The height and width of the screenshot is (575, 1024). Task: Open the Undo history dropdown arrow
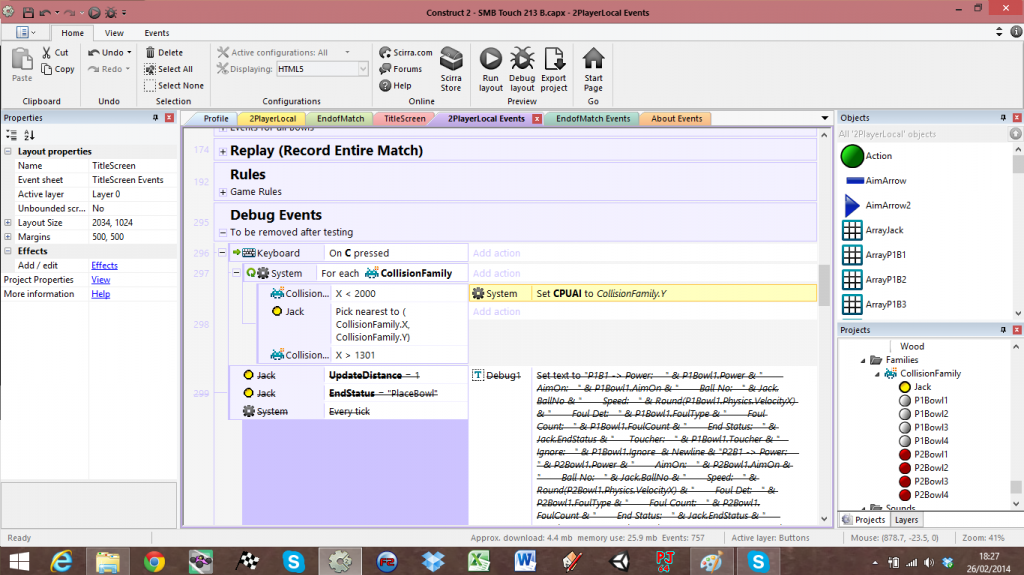(x=129, y=52)
